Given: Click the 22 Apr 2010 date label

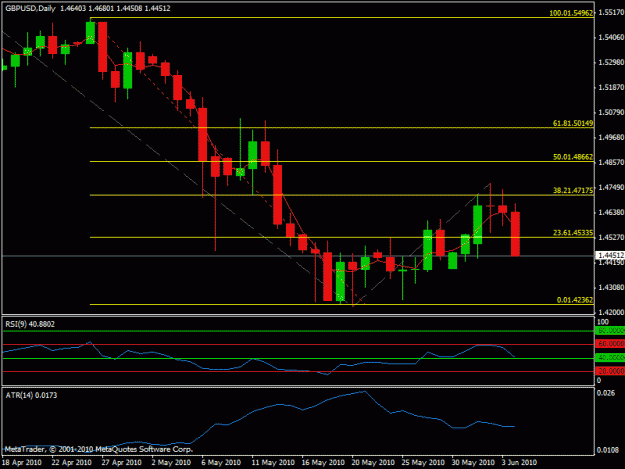Looking at the screenshot, I should pyautogui.click(x=71, y=462).
